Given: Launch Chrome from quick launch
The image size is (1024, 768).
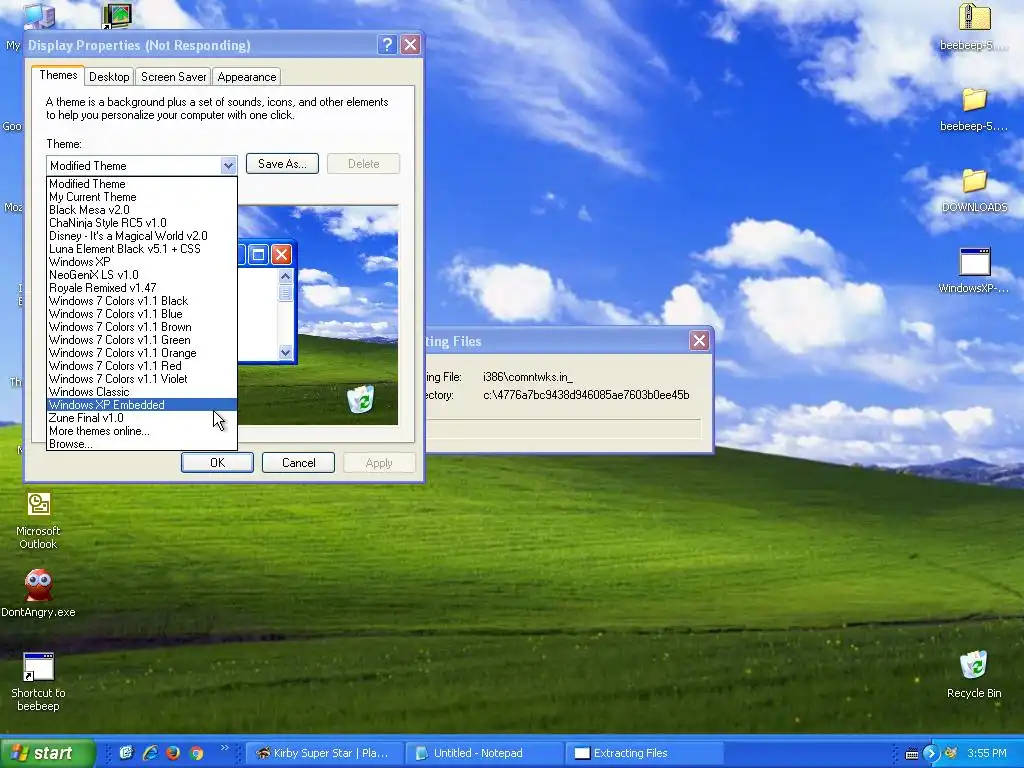Looking at the screenshot, I should [x=197, y=753].
